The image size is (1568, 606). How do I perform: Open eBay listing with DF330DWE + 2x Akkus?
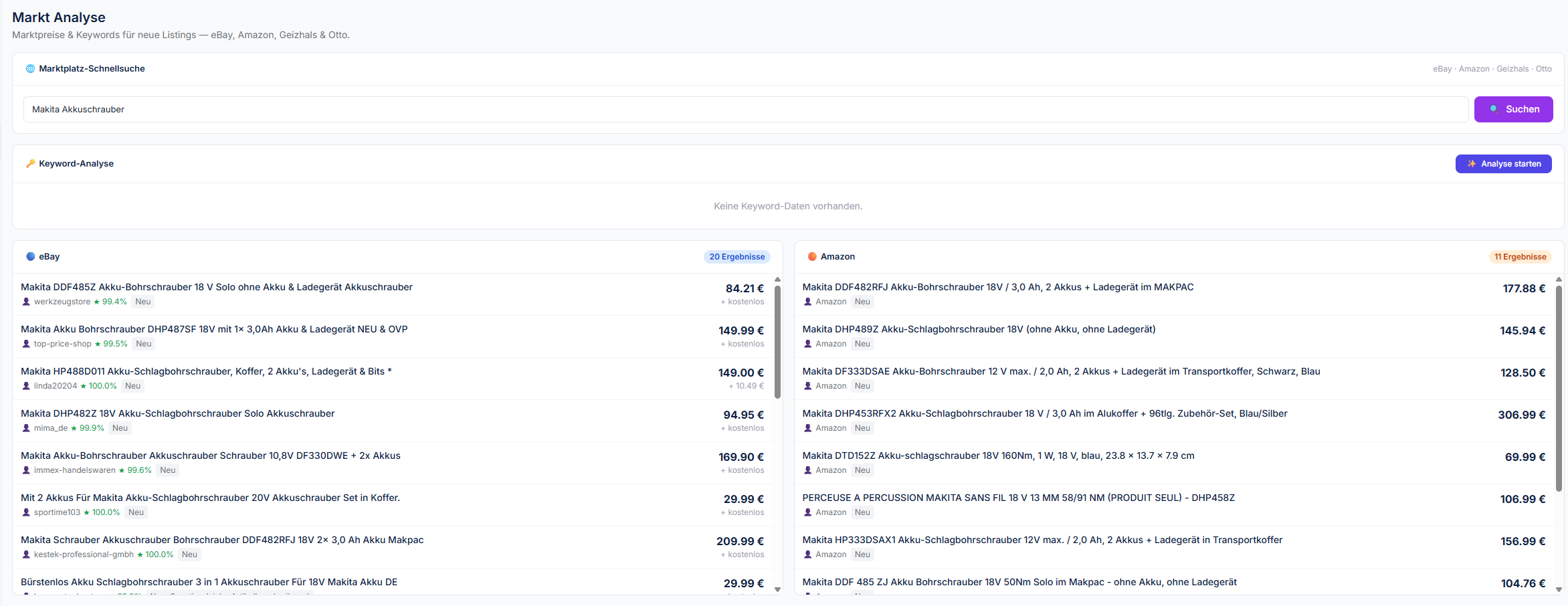pyautogui.click(x=211, y=456)
